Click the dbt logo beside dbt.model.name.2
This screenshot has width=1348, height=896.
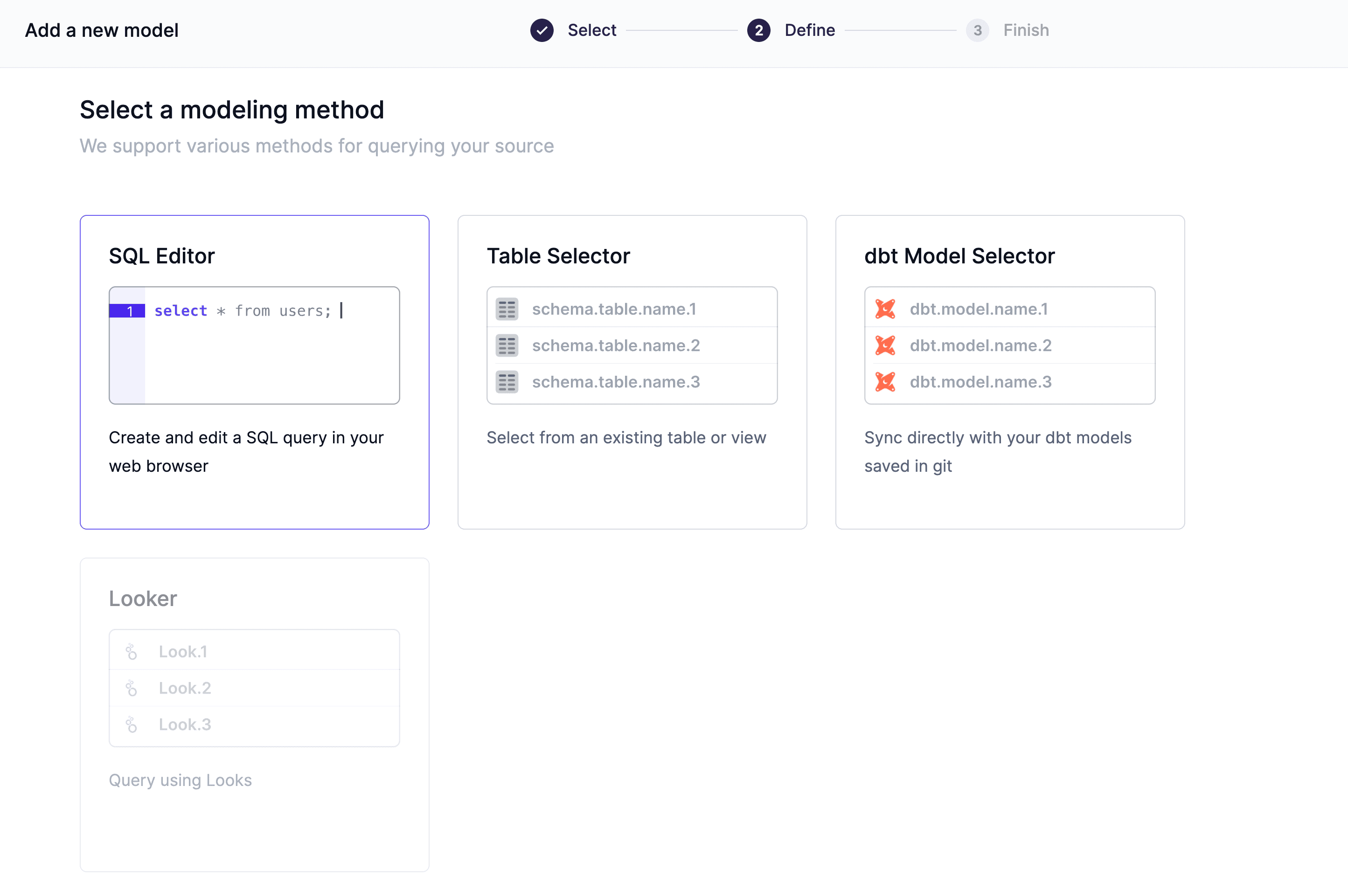(x=885, y=345)
